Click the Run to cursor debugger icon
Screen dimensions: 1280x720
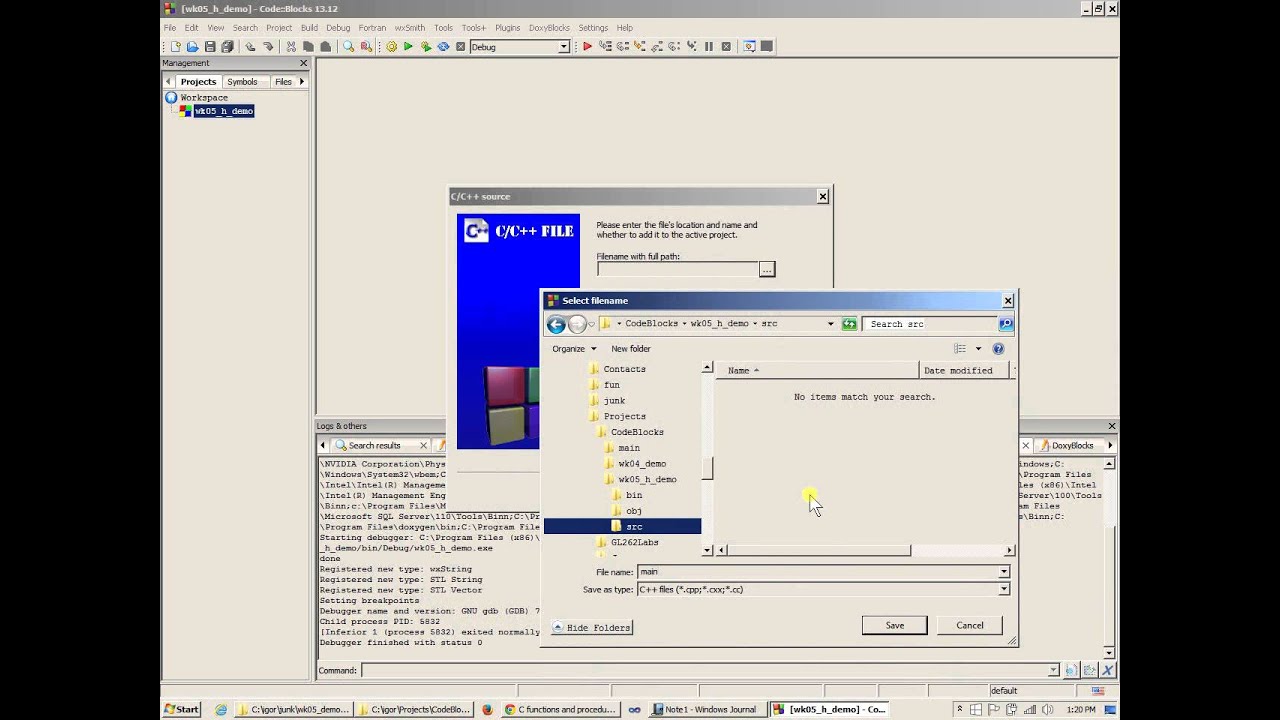[x=605, y=46]
